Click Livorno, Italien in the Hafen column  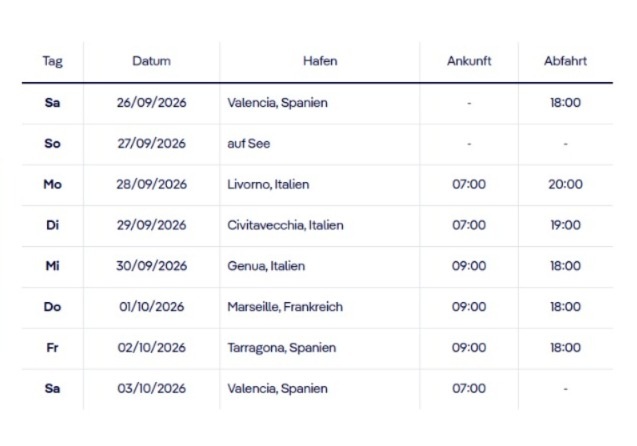pos(268,184)
